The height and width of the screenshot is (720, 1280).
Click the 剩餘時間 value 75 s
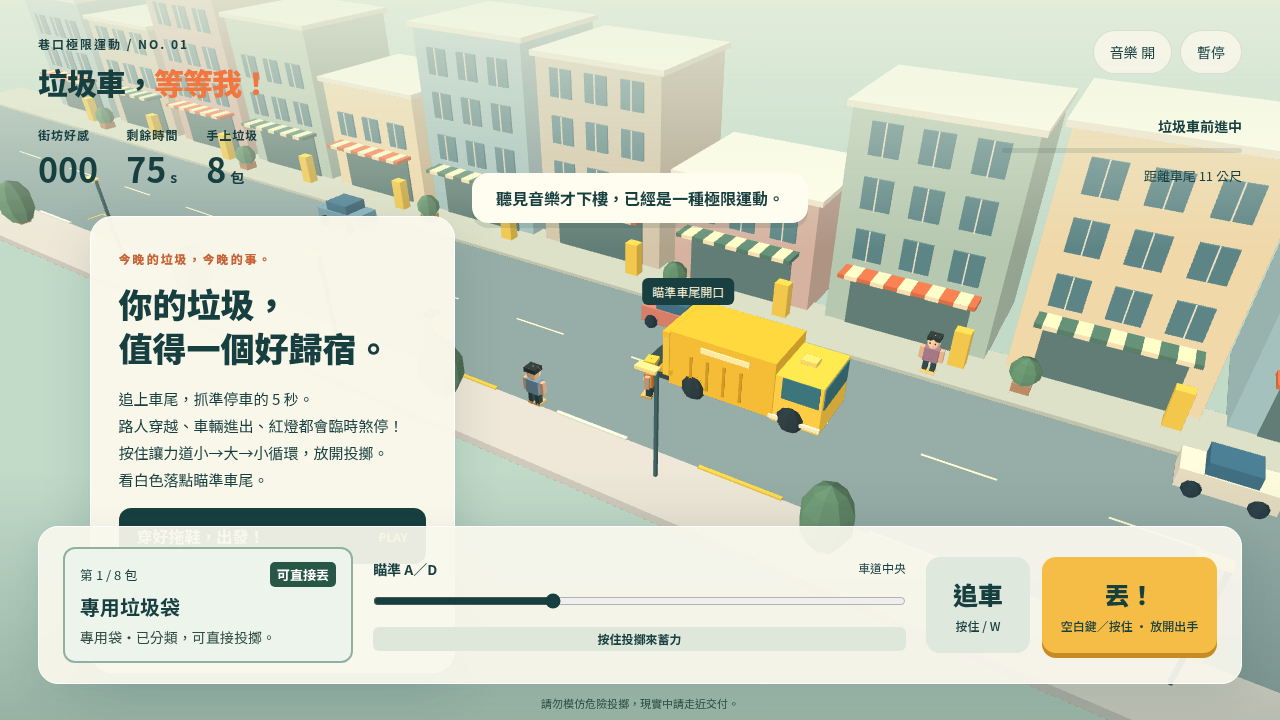coord(152,170)
